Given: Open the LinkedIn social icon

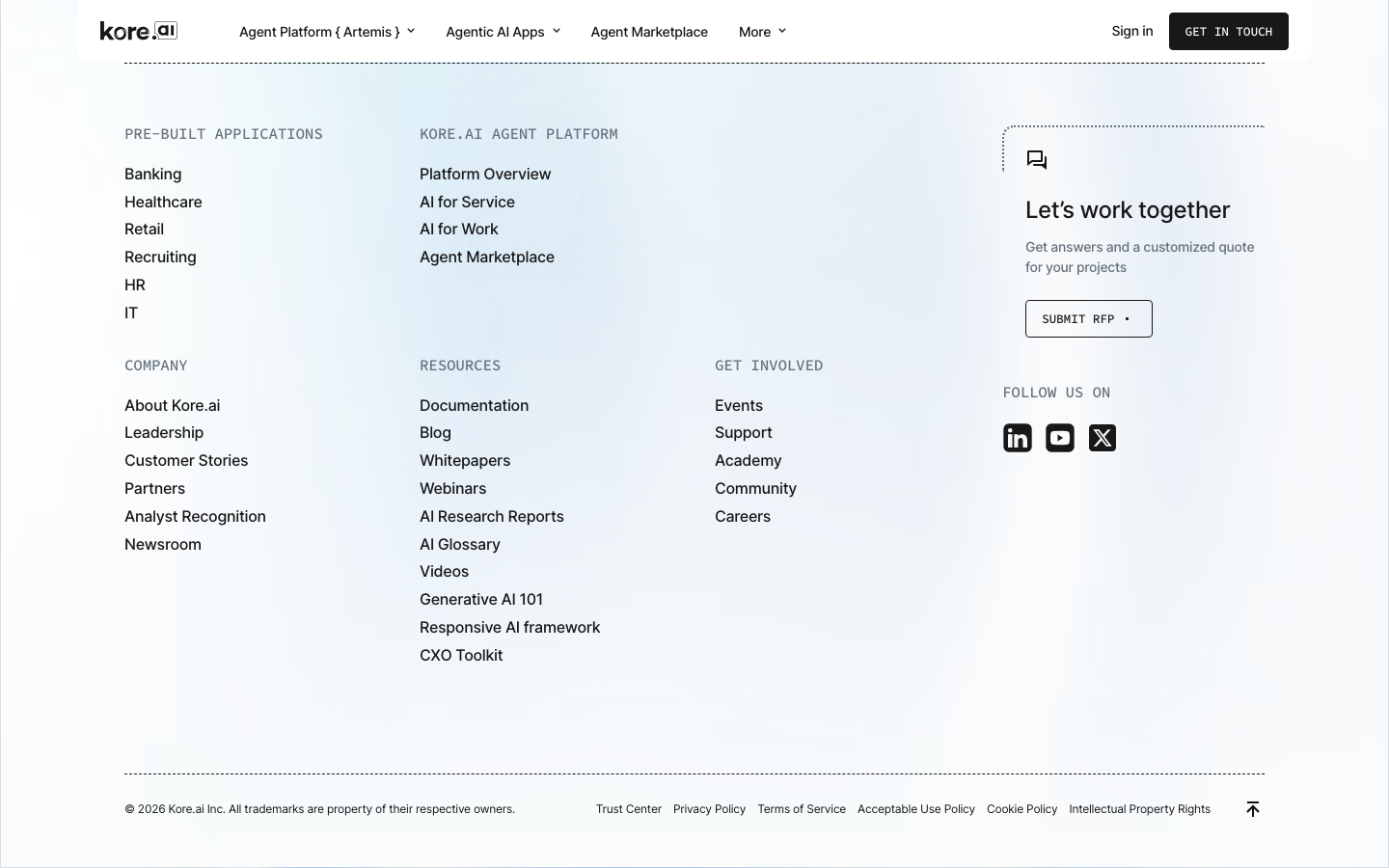Looking at the screenshot, I should (x=1018, y=438).
